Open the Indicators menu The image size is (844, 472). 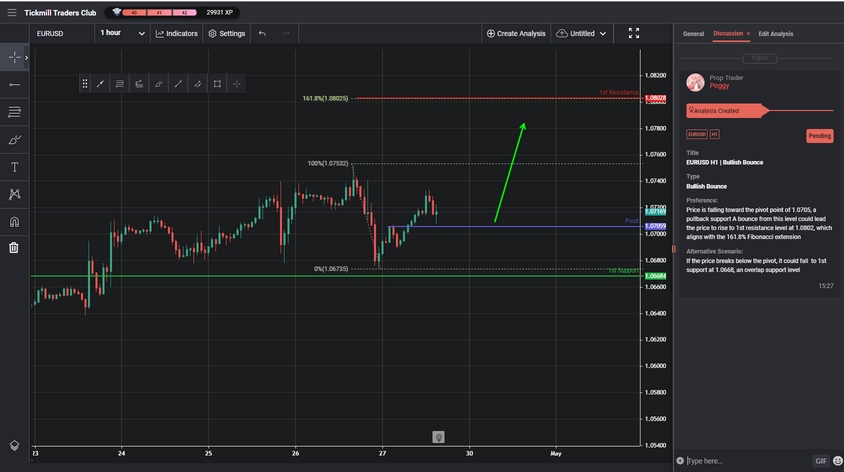click(x=177, y=33)
